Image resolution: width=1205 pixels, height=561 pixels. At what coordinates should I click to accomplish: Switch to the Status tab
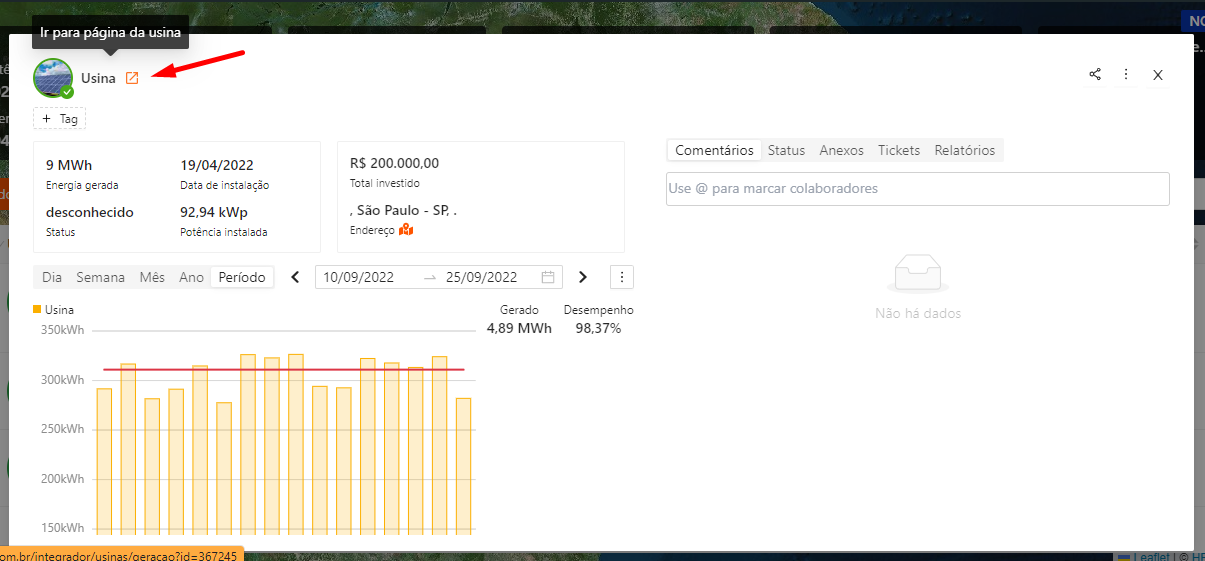click(786, 150)
